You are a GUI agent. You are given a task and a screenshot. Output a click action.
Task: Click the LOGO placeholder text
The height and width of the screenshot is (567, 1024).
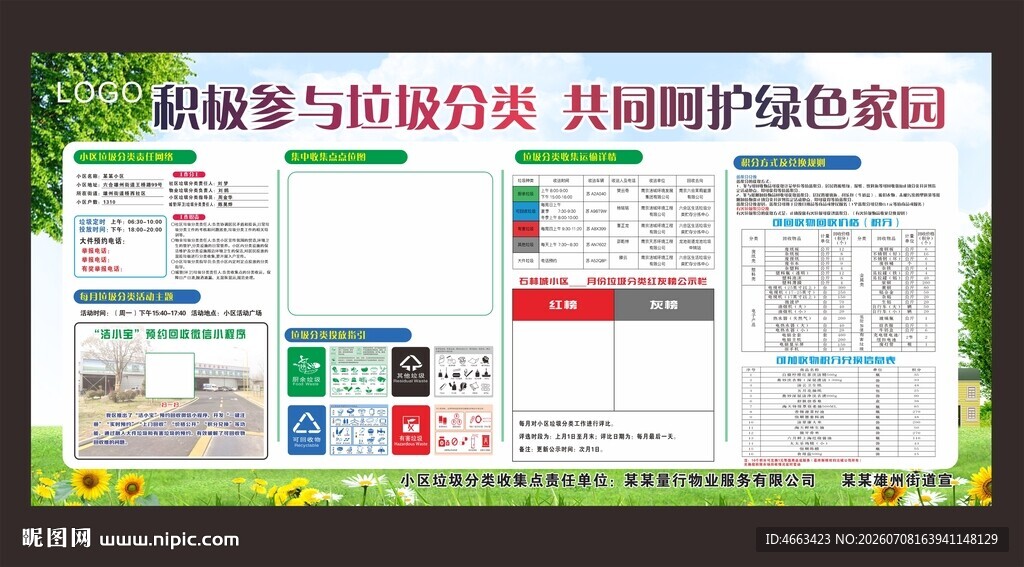click(99, 93)
